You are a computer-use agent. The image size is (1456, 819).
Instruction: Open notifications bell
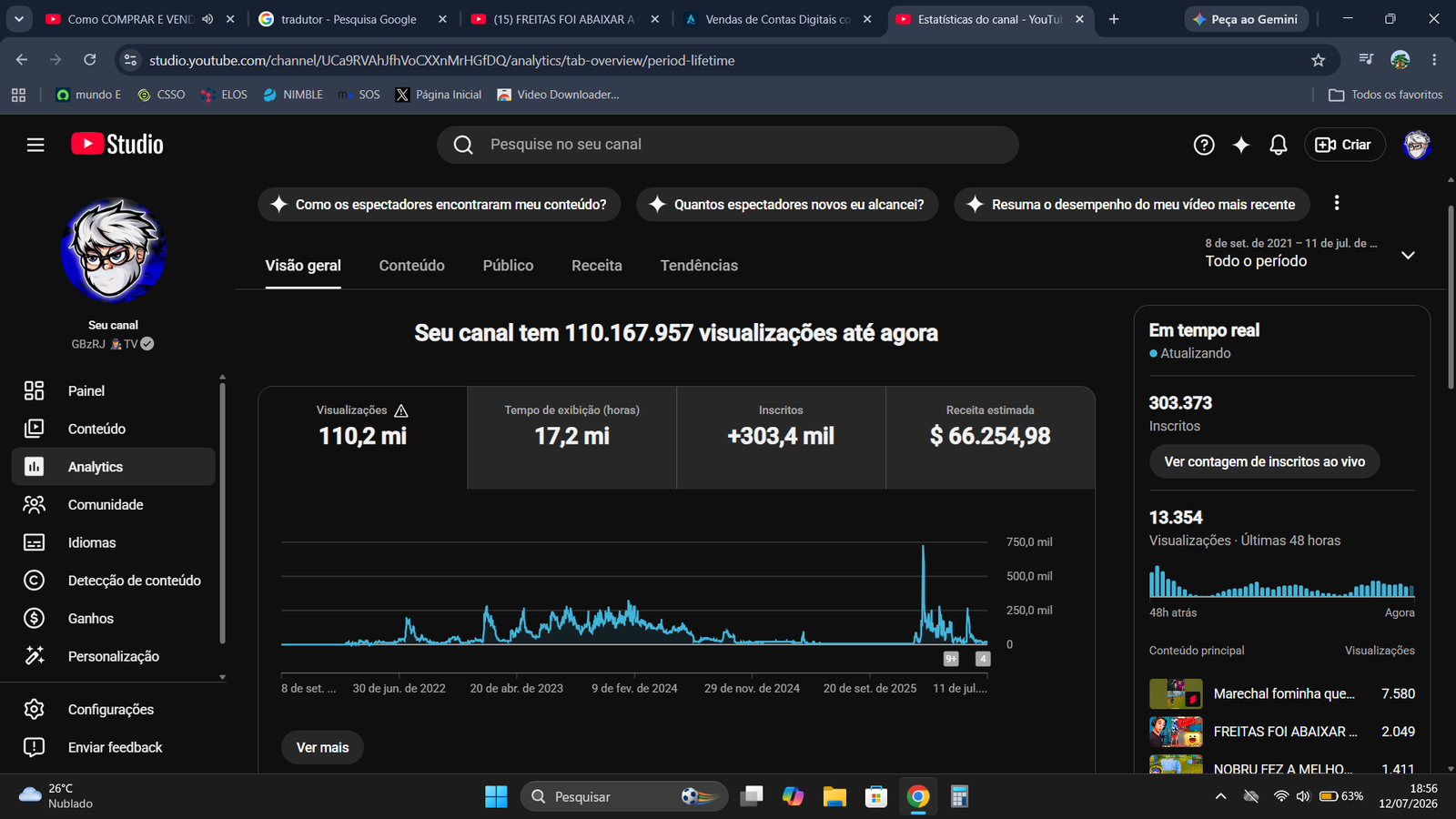[x=1279, y=145]
